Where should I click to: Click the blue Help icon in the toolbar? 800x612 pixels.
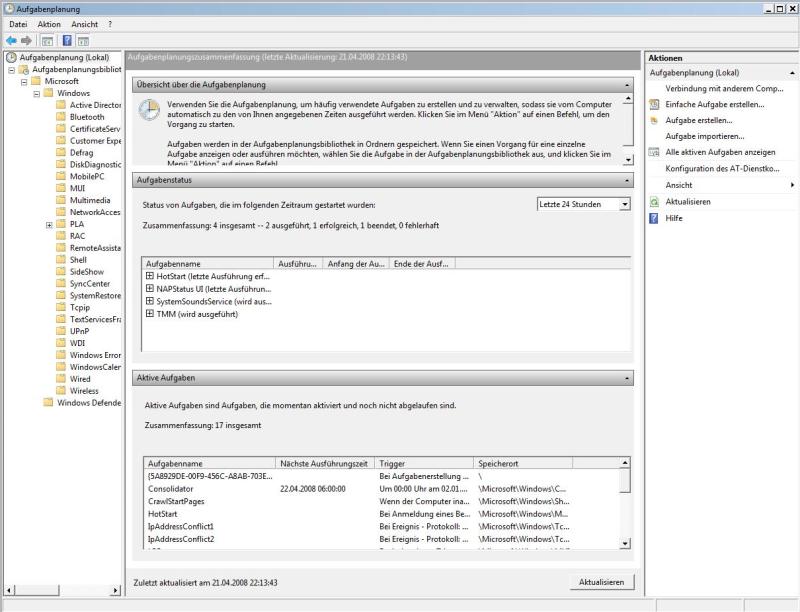pyautogui.click(x=67, y=41)
